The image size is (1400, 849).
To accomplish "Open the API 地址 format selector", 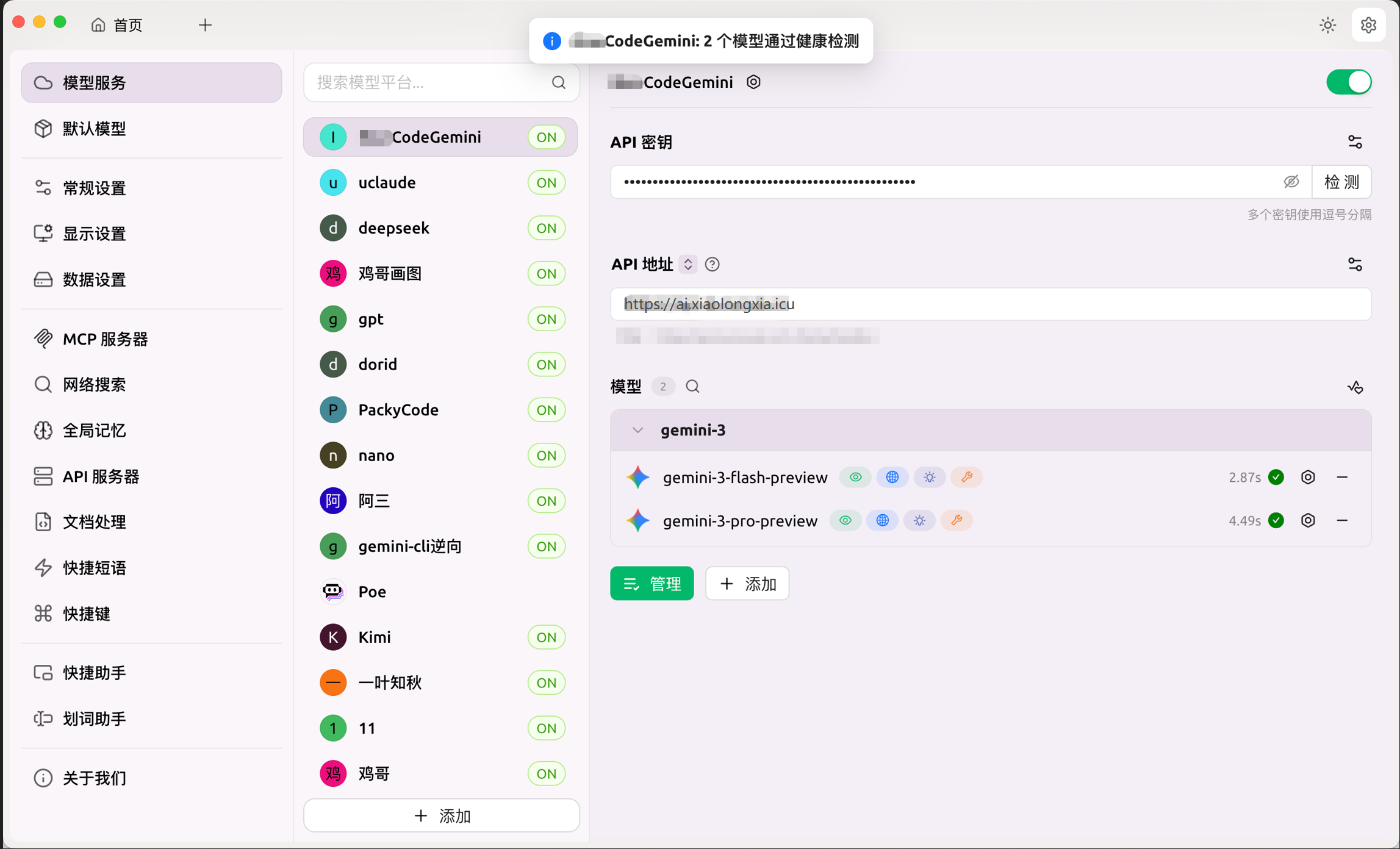I will click(x=688, y=264).
